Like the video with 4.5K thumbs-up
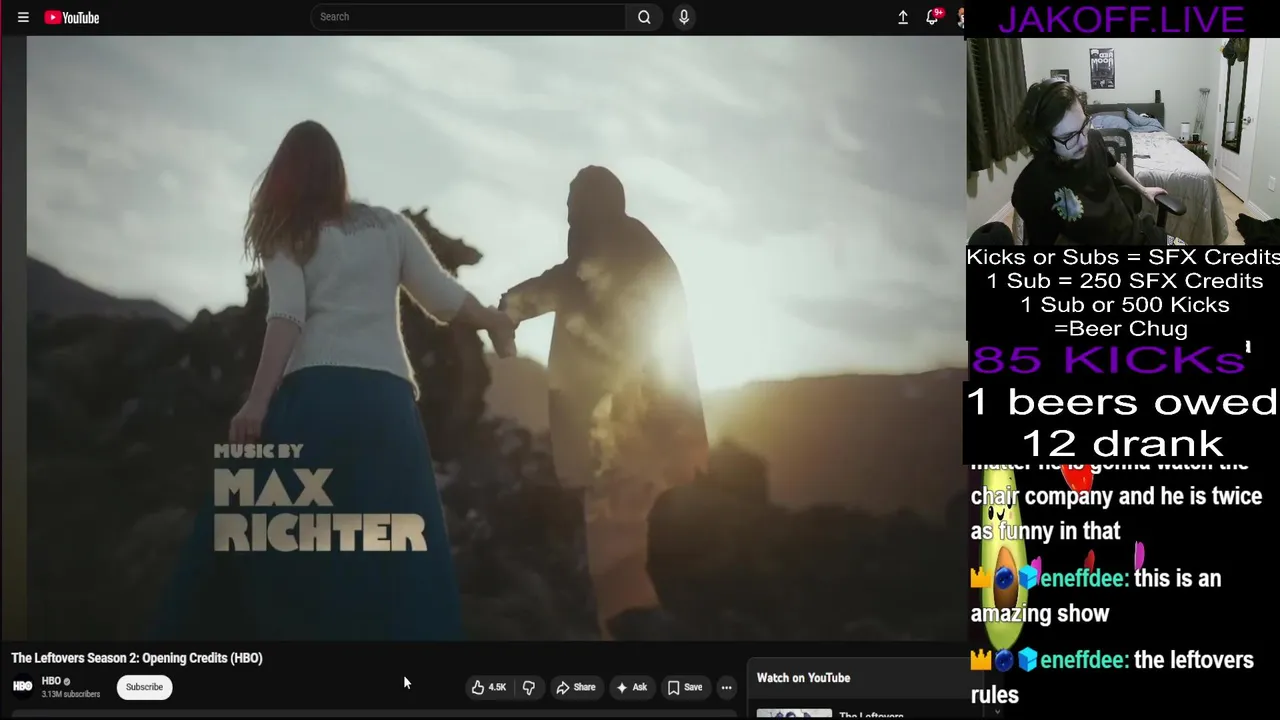 coord(489,687)
